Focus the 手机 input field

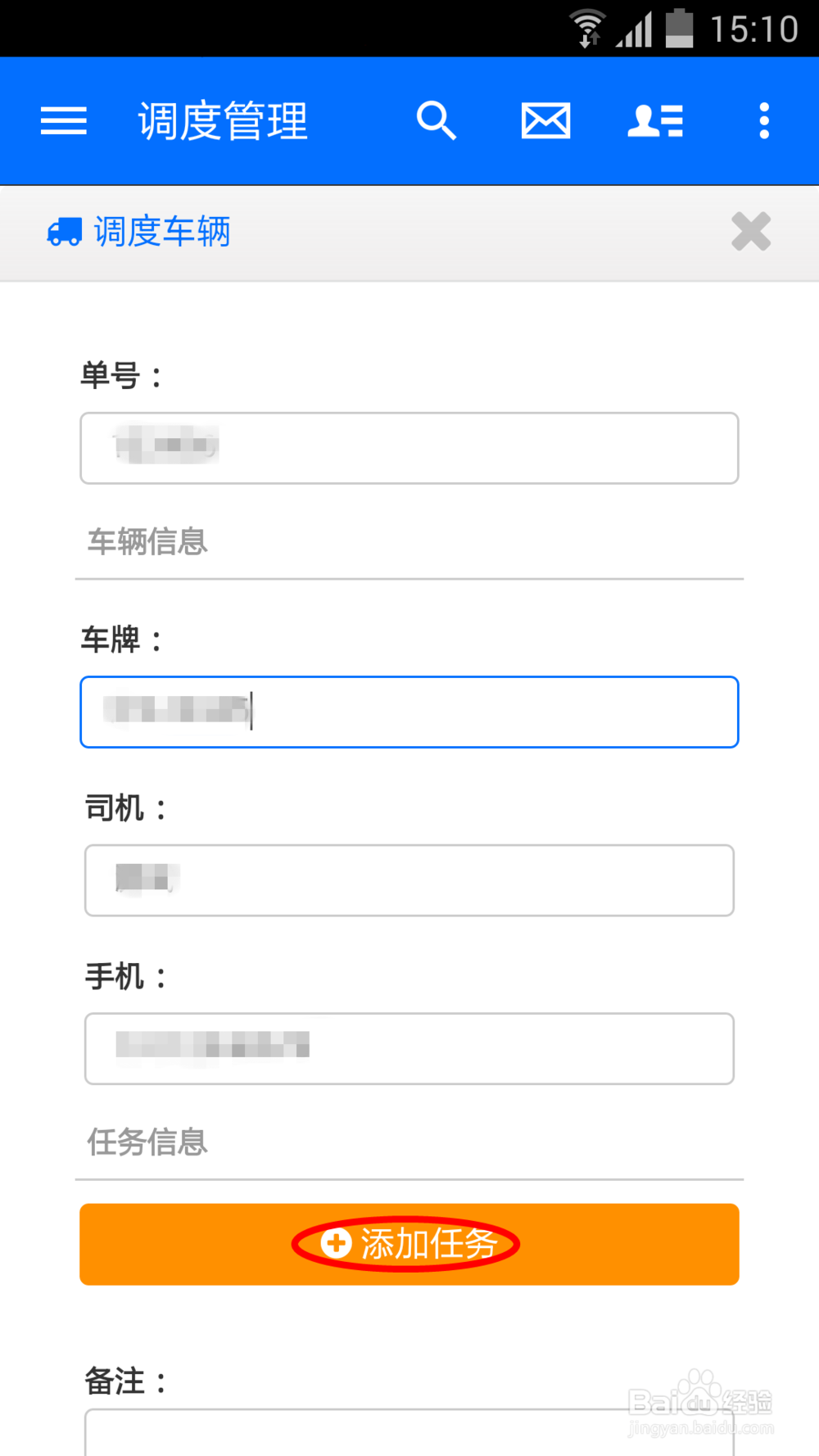(409, 1049)
